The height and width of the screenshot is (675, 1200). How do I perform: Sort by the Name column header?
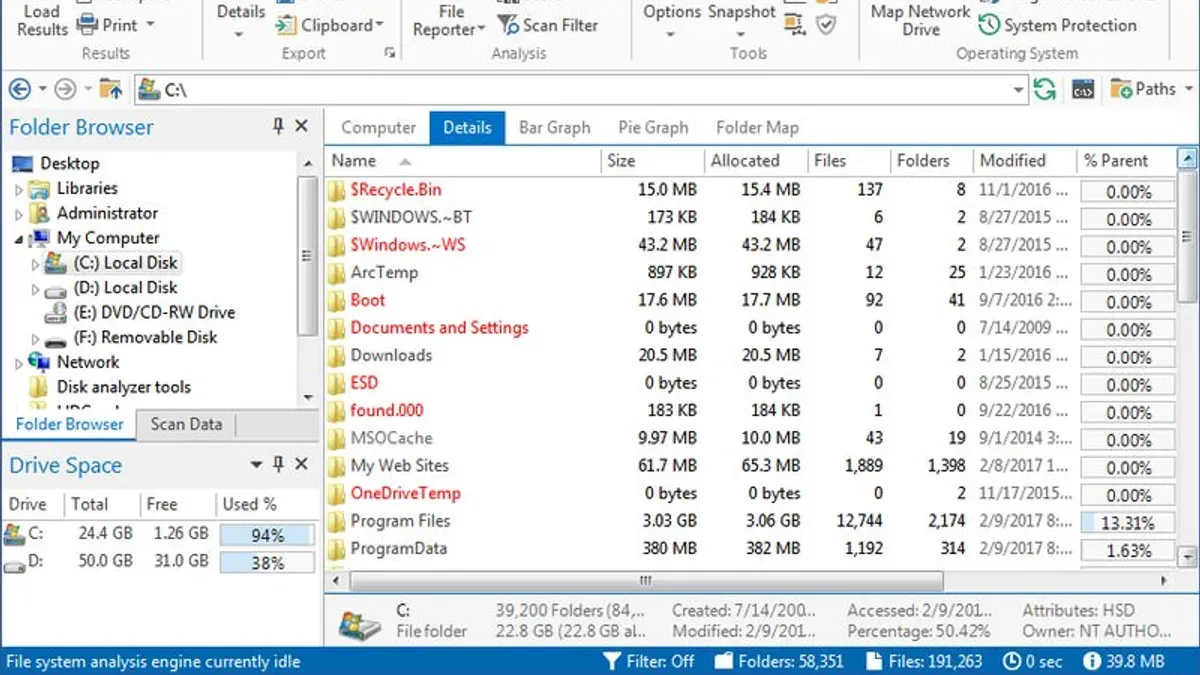[x=464, y=160]
